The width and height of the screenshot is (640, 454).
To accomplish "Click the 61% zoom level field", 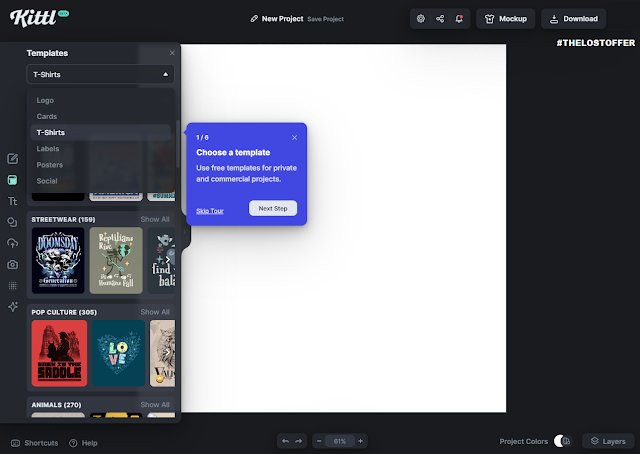I will tap(340, 441).
